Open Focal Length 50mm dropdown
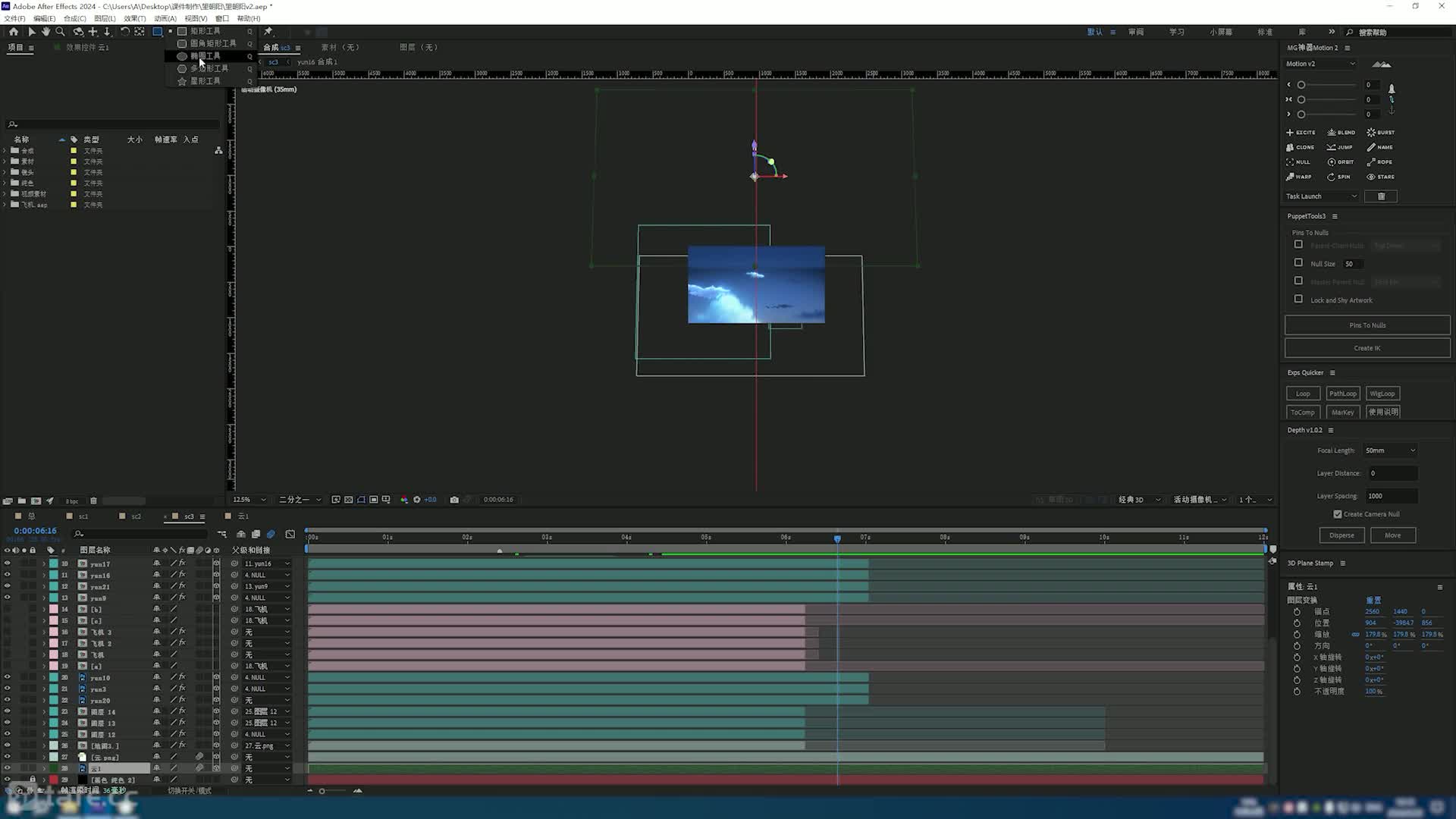Viewport: 1456px width, 819px height. 1390,450
